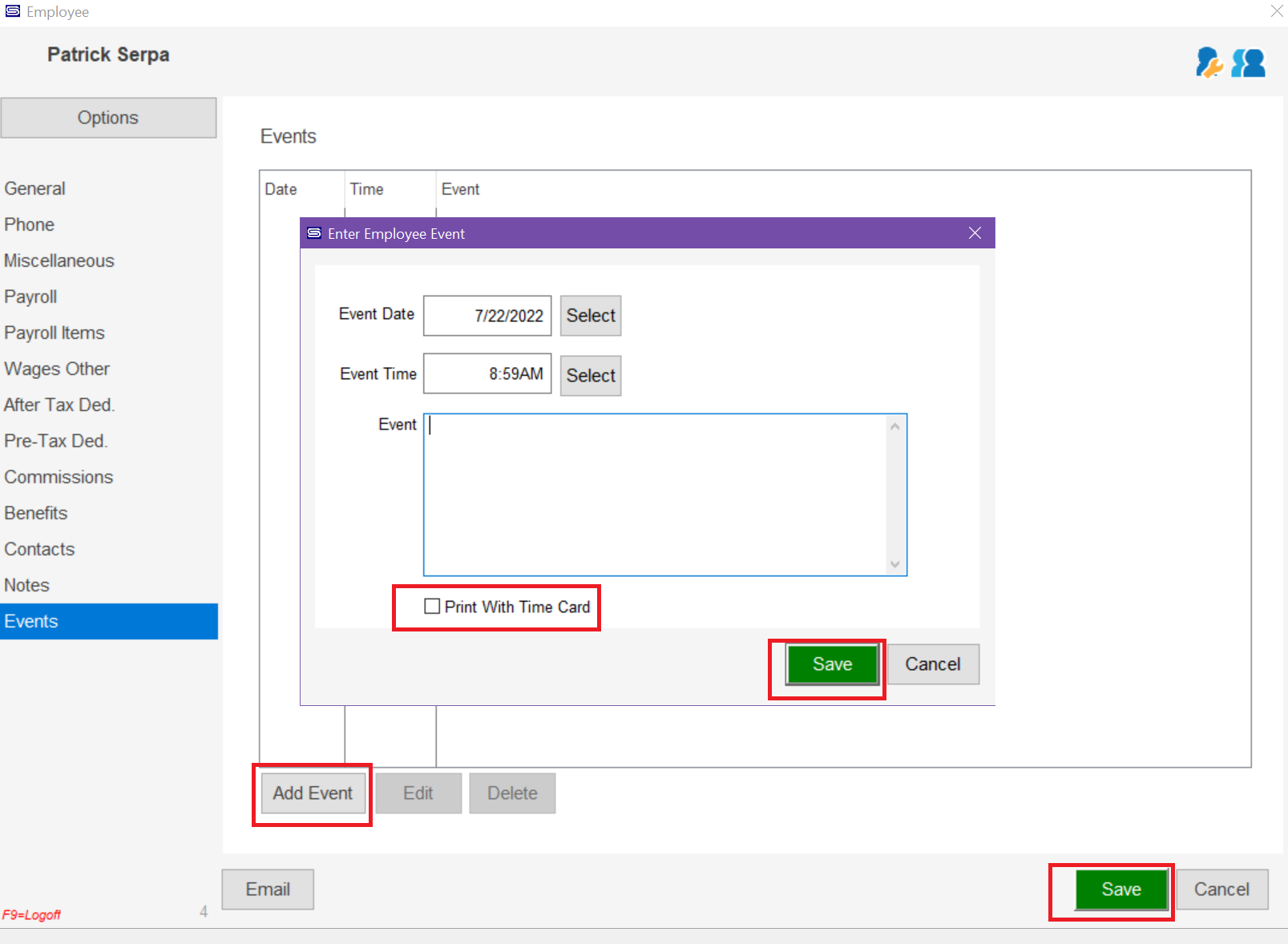Open the Event Time Select picker

click(591, 376)
